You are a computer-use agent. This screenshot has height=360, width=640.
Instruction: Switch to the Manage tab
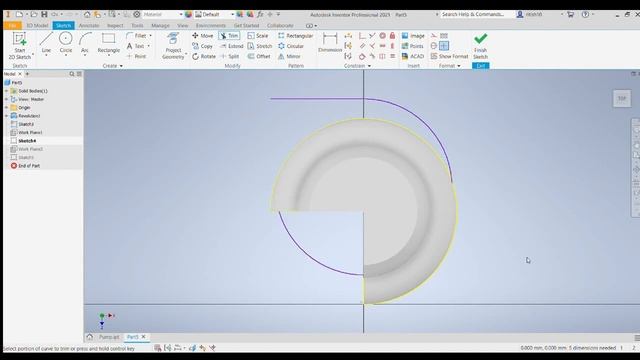[x=160, y=25]
